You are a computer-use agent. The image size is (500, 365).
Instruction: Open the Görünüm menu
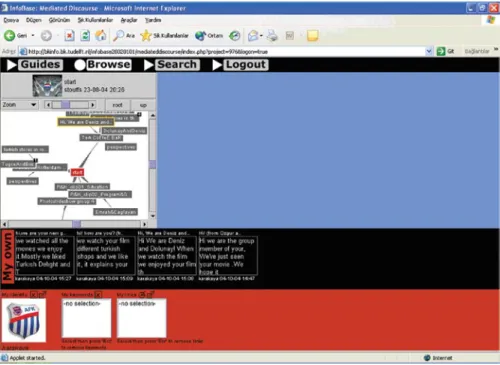(x=59, y=20)
